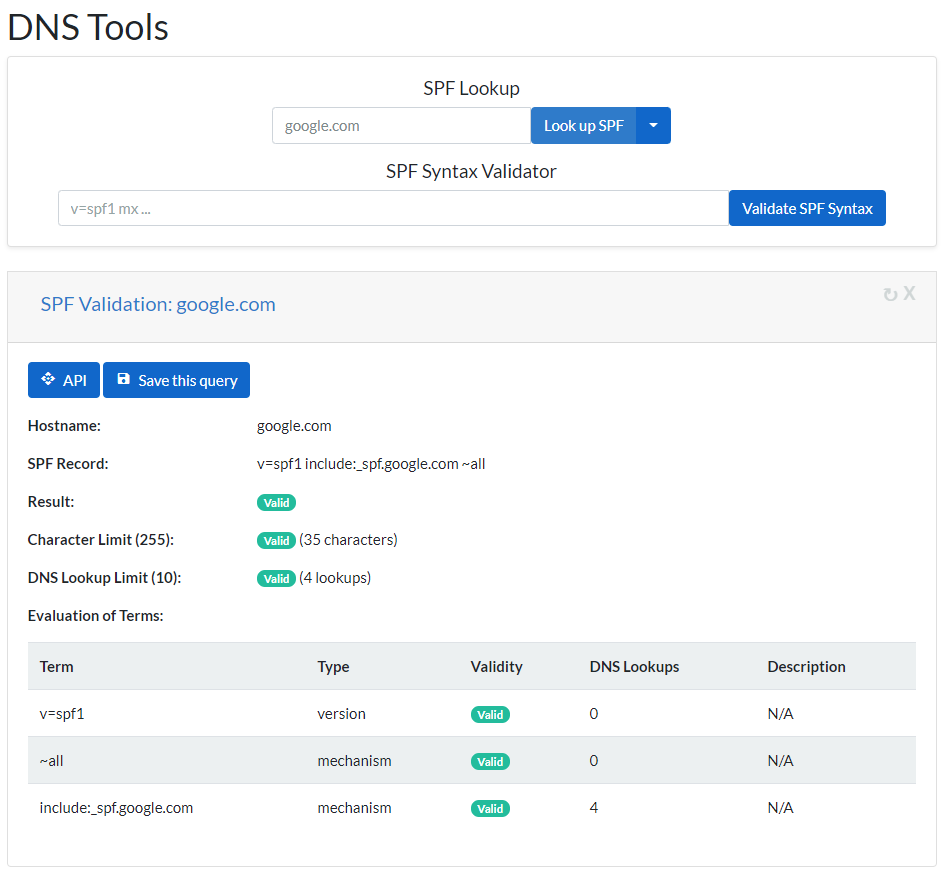Focus the SPF Lookup domain input field

point(401,126)
